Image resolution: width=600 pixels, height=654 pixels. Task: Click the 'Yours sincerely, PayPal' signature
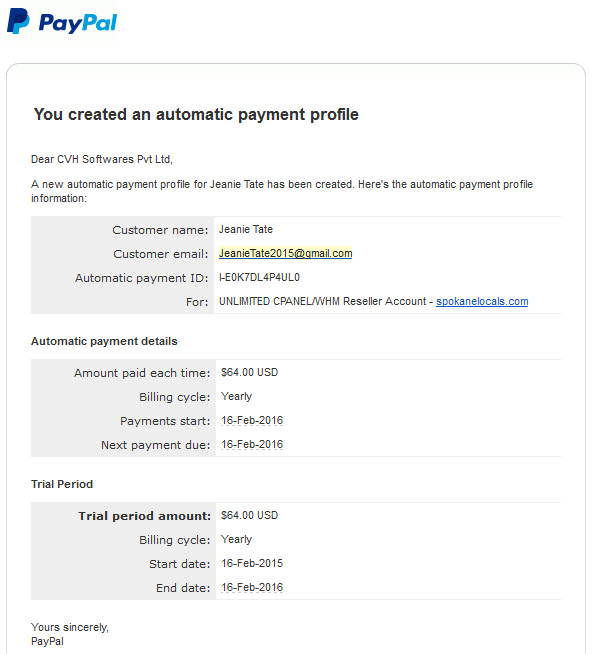[x=70, y=634]
